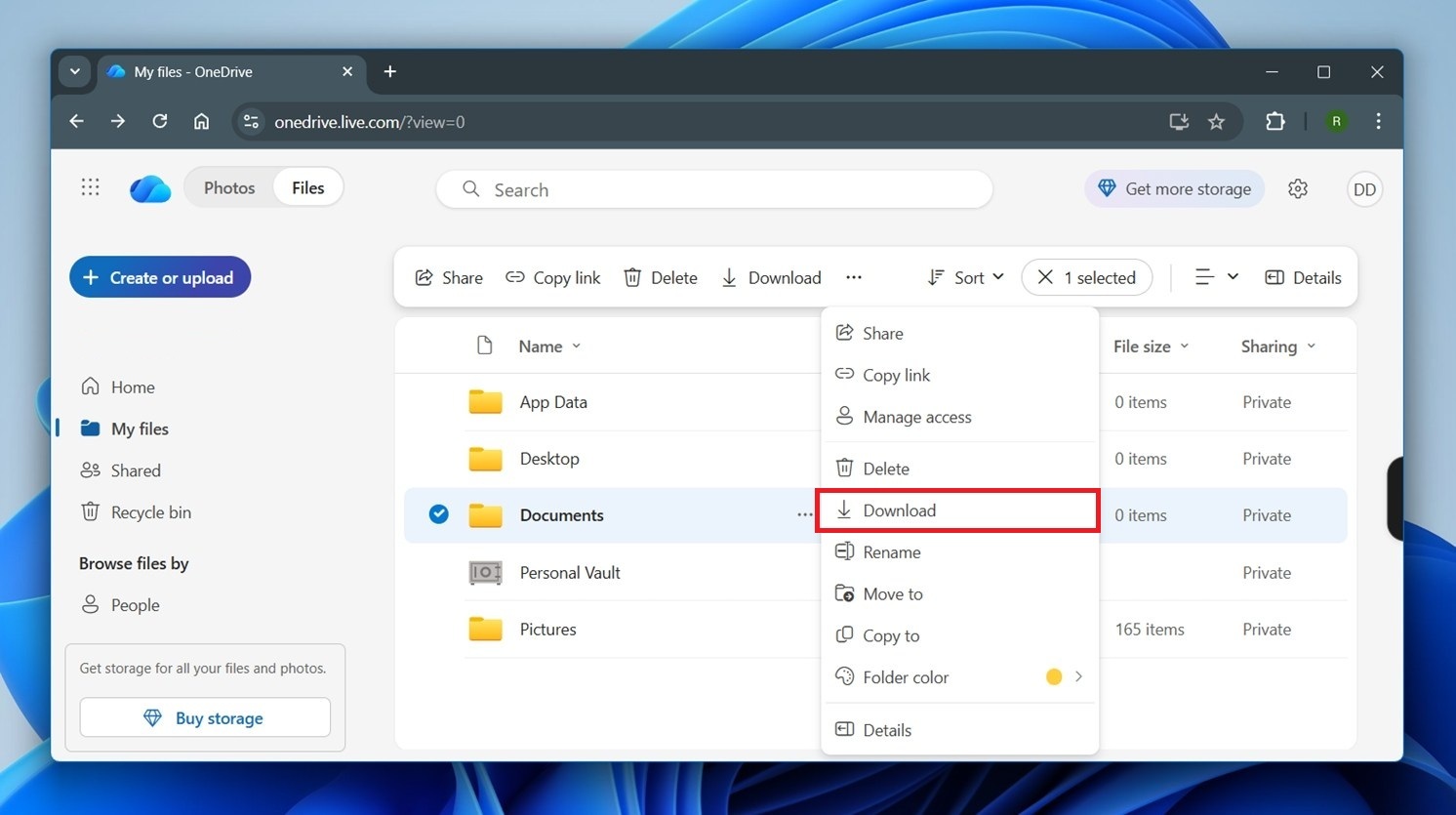This screenshot has width=1456, height=815.
Task: Open Buy storage
Action: [x=204, y=717]
